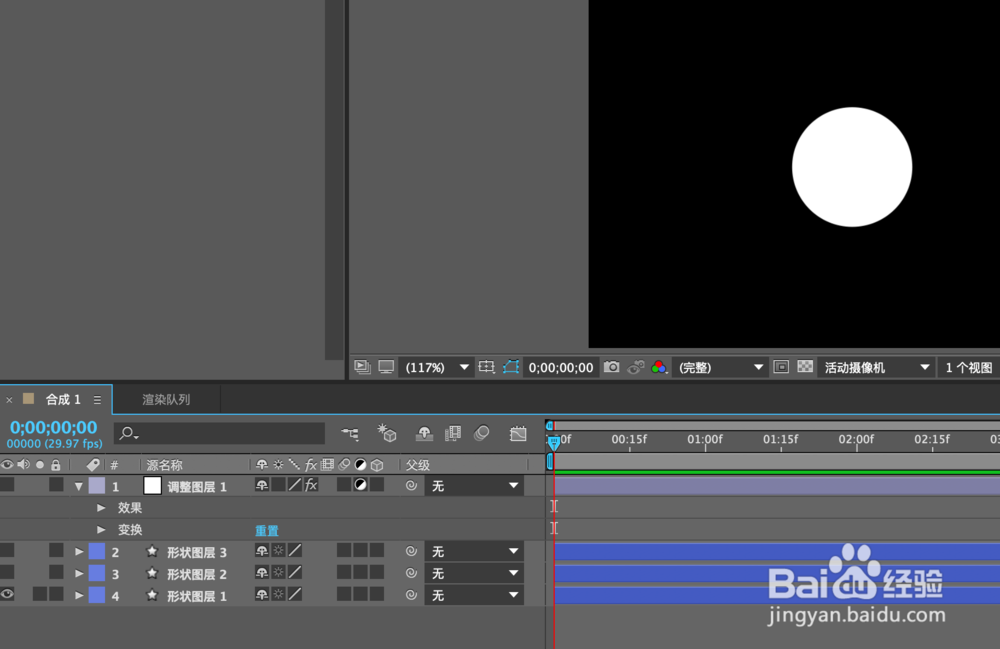This screenshot has height=649, width=1000.
Task: Click the 源名称 column header
Action: pos(164,465)
